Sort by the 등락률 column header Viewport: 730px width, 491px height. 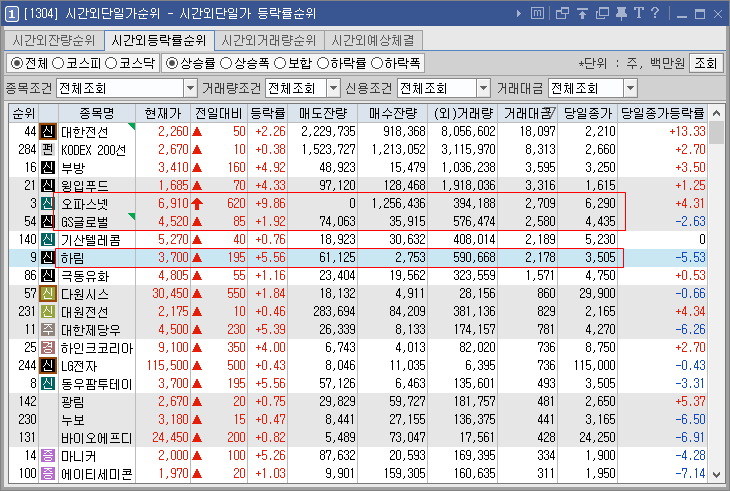268,113
